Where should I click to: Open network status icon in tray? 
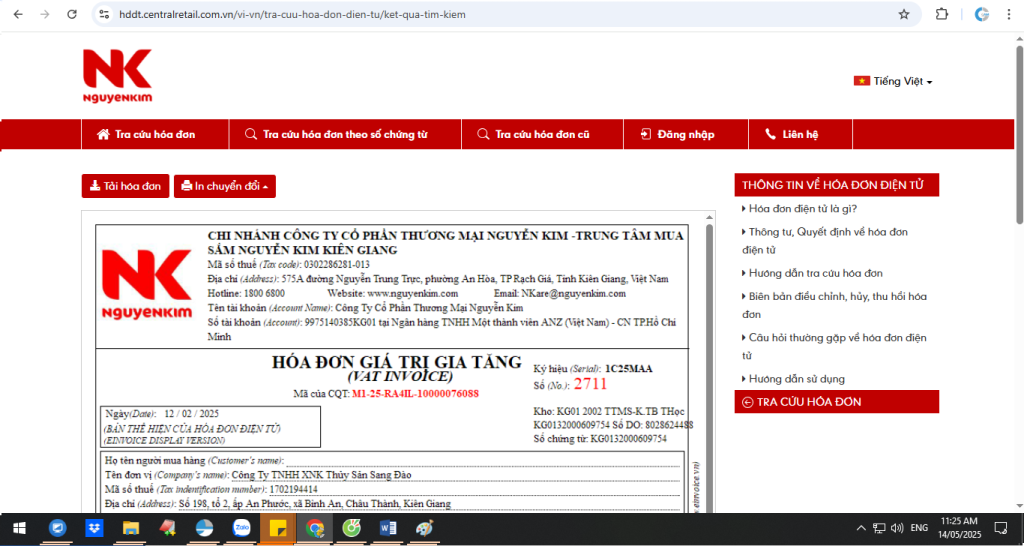click(879, 528)
